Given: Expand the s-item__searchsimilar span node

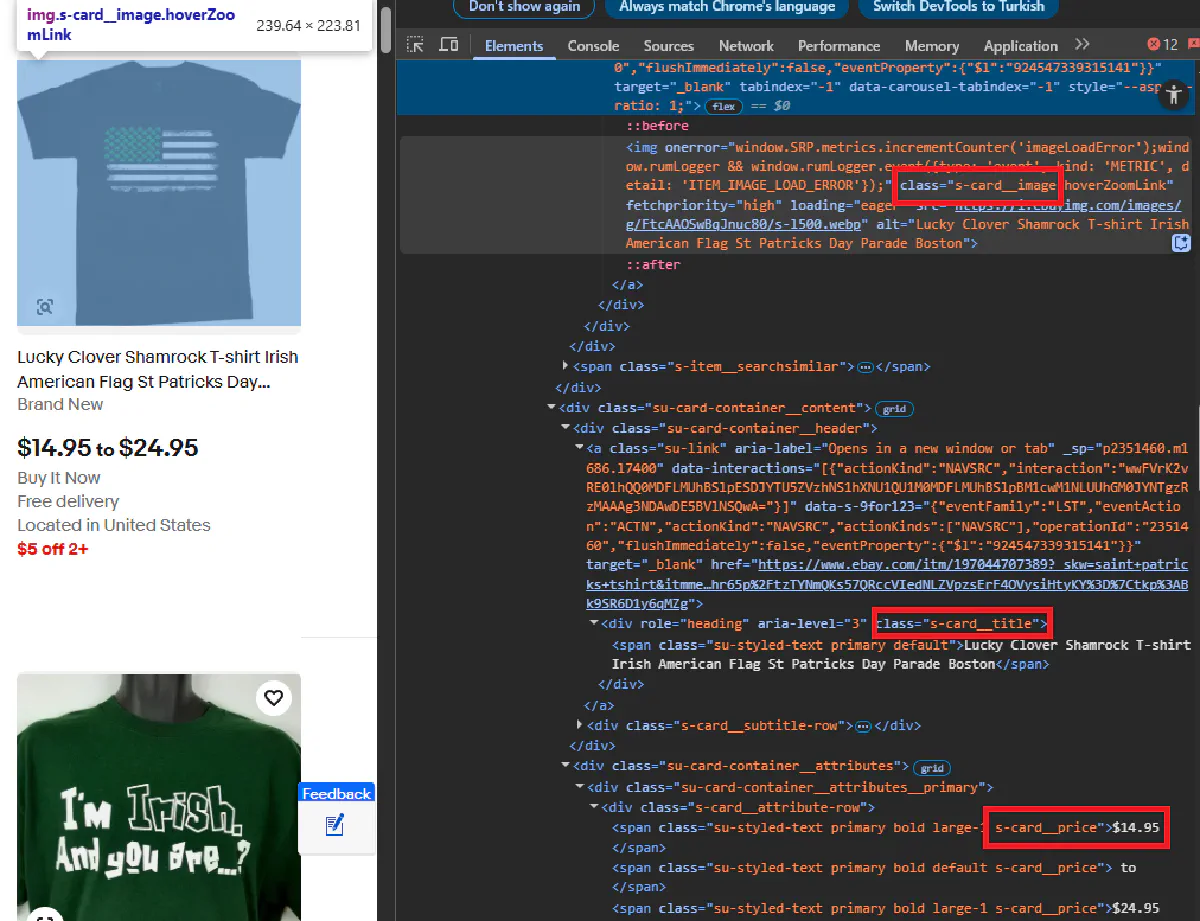Looking at the screenshot, I should coord(567,367).
